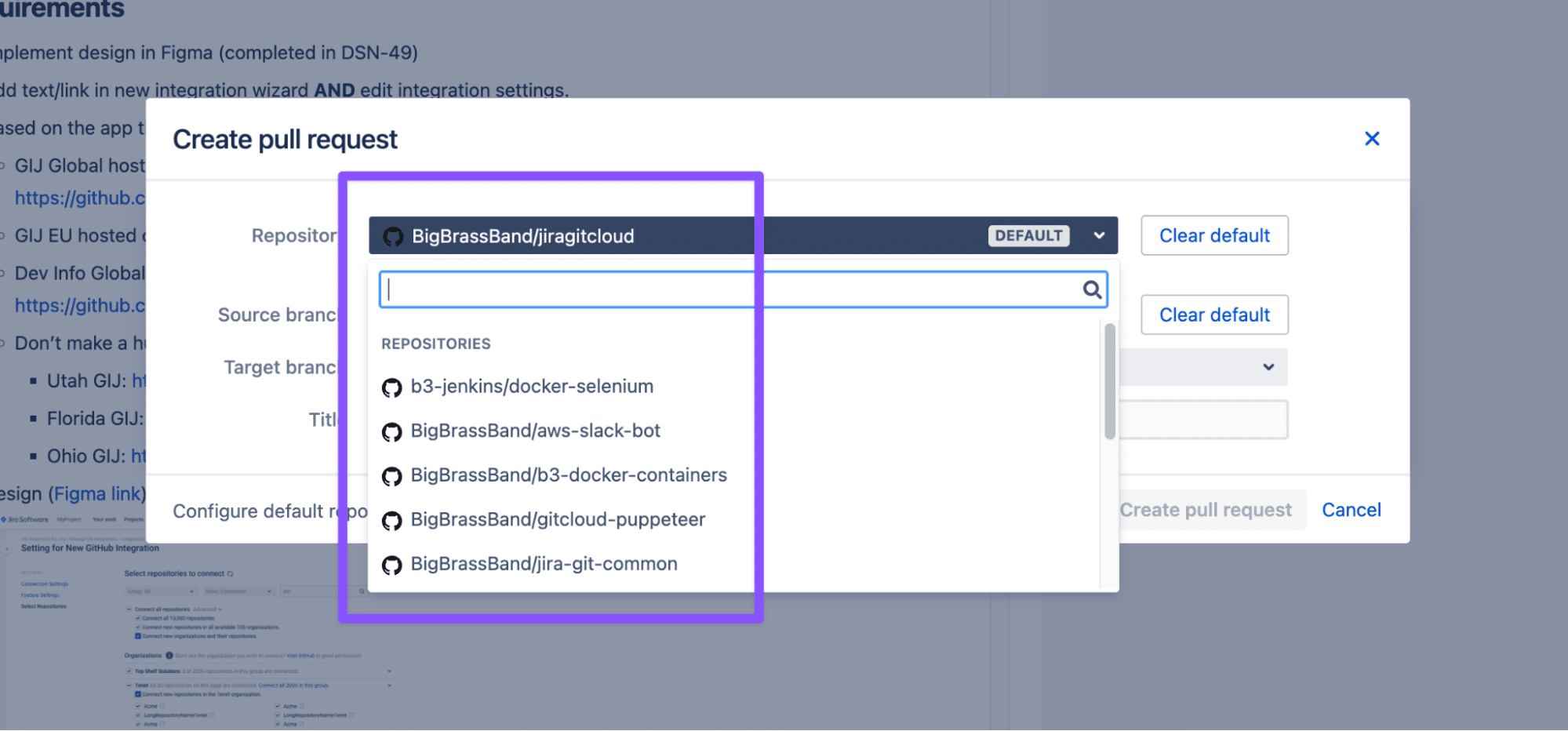This screenshot has height=731, width=1568.
Task: Click the info icon next to Organizations
Action: 169,656
